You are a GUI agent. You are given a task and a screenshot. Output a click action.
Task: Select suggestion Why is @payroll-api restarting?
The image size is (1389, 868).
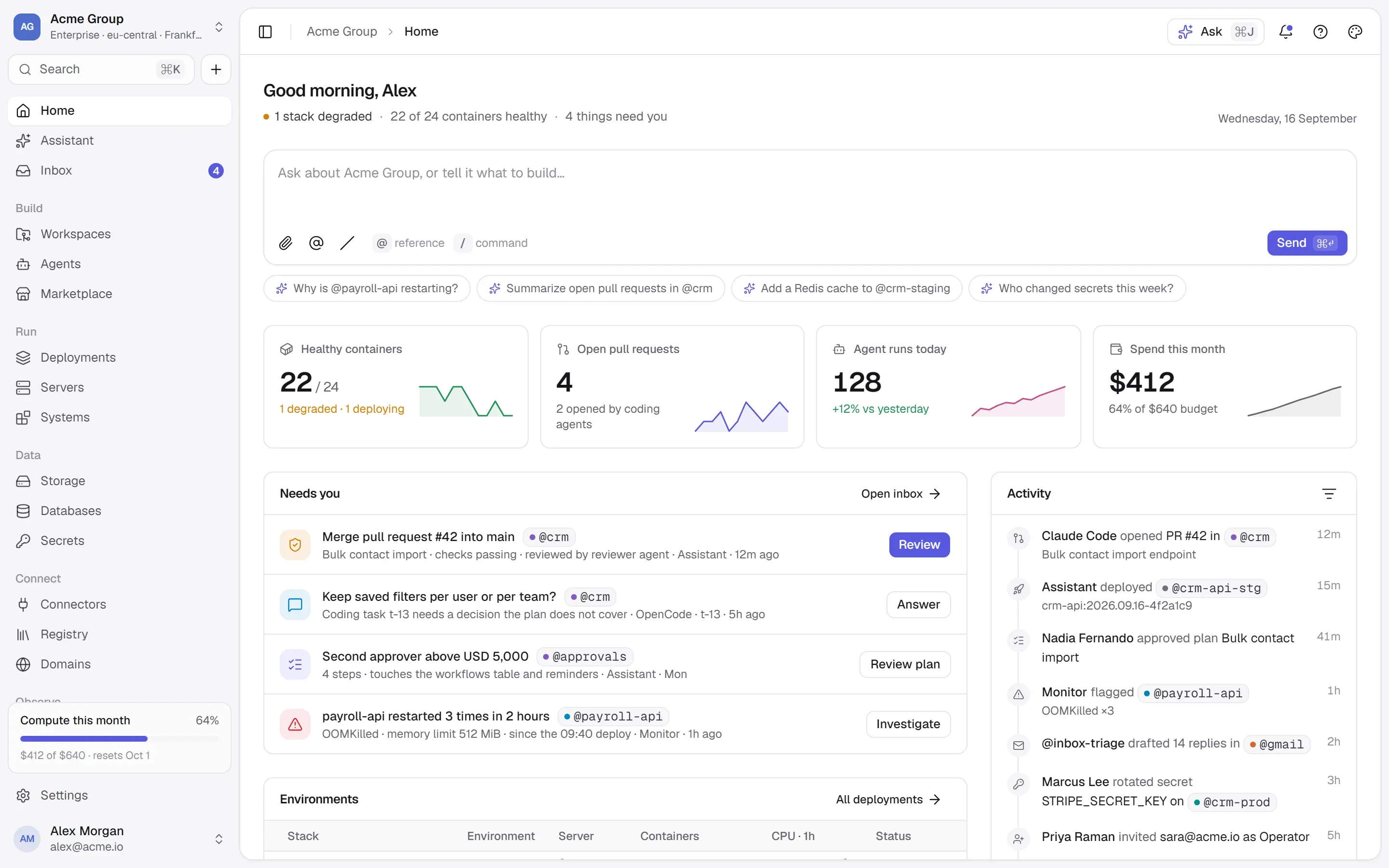[x=367, y=288]
